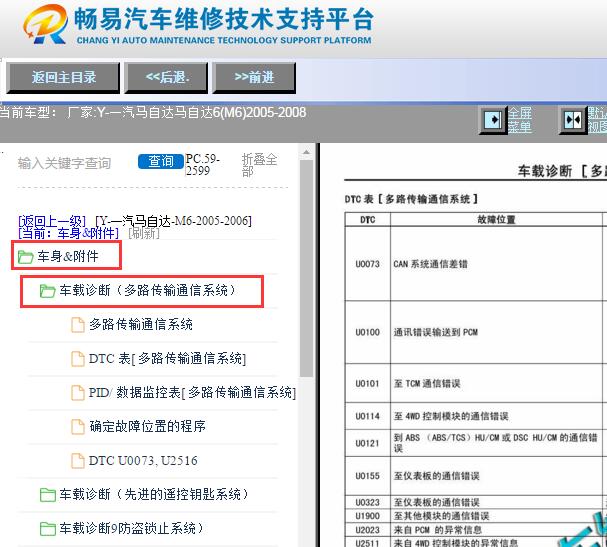
Task: Click folder icon of 先进的遥控钥匙系统
Action: pos(48,495)
